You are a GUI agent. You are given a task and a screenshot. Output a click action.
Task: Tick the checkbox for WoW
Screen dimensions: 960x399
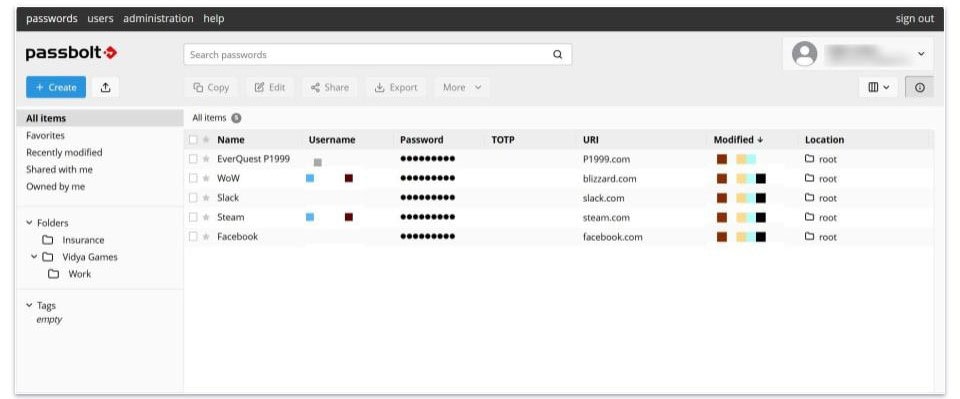193,178
